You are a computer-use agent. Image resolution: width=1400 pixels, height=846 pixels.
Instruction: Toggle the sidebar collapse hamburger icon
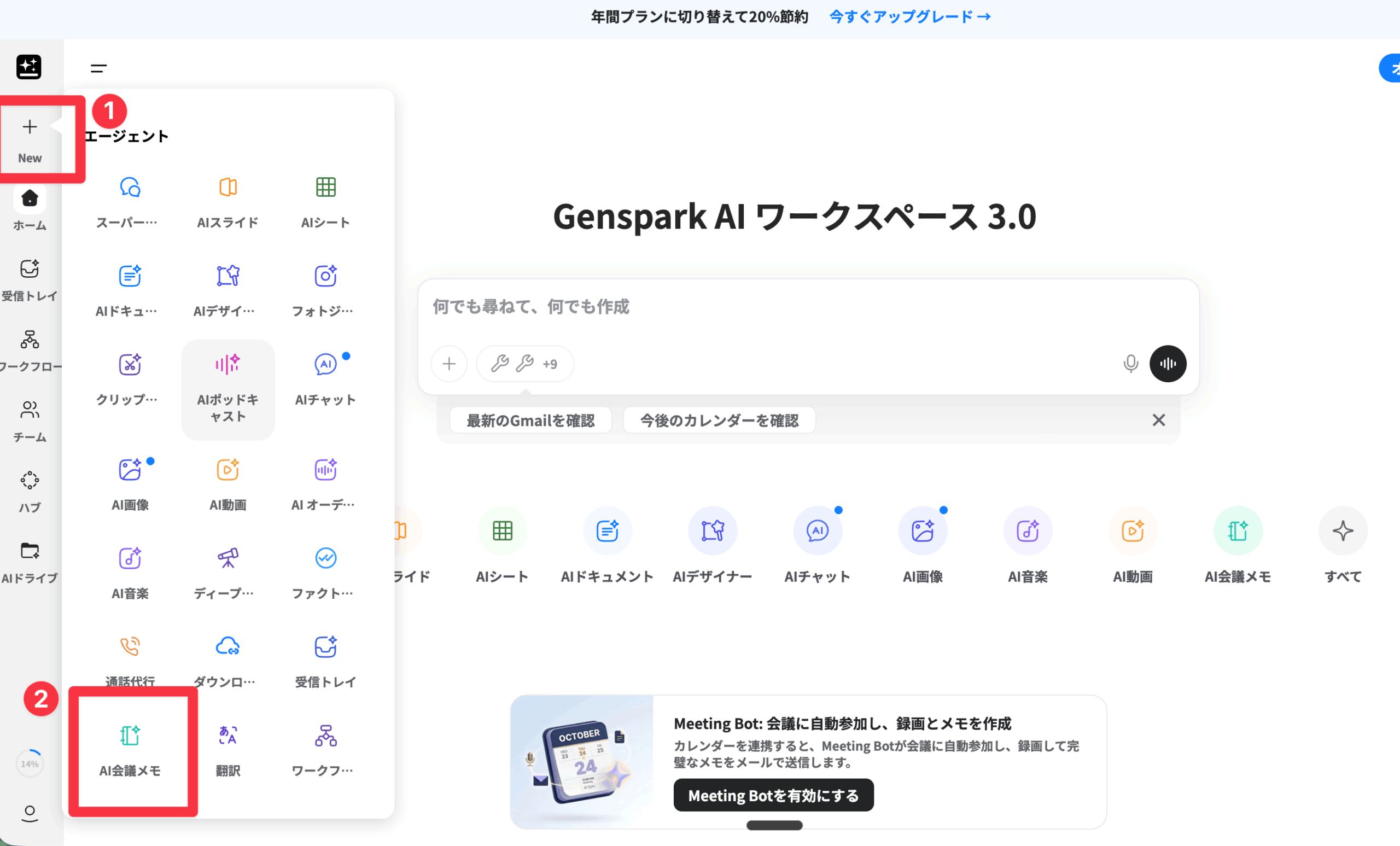[98, 68]
